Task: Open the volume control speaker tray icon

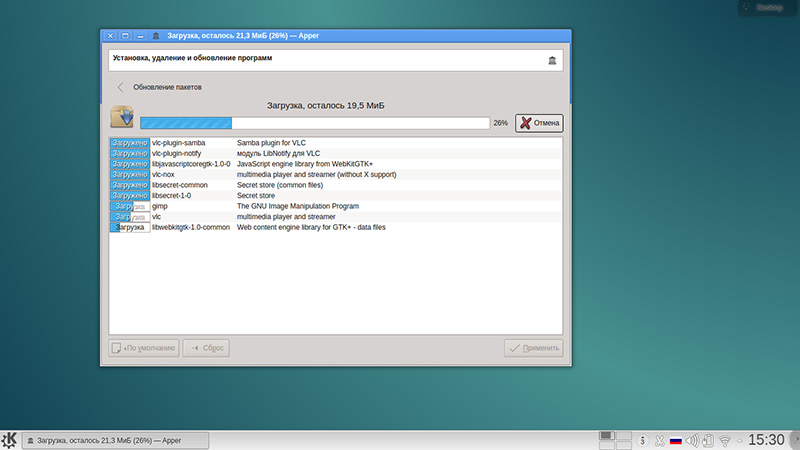Action: (692, 440)
